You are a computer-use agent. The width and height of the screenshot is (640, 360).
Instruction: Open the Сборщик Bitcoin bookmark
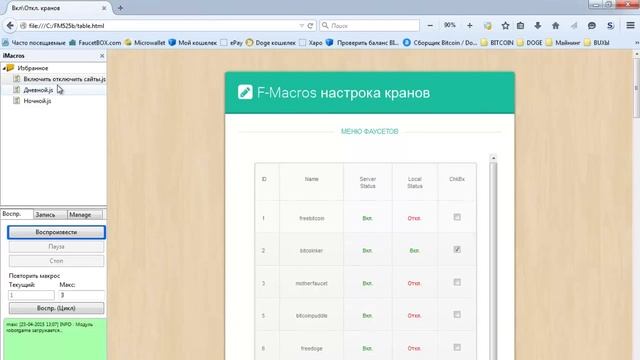point(440,42)
